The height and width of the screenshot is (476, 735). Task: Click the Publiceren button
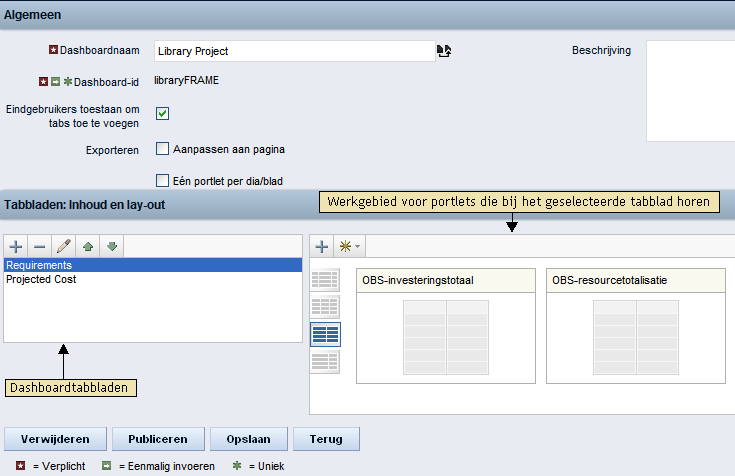(x=158, y=439)
